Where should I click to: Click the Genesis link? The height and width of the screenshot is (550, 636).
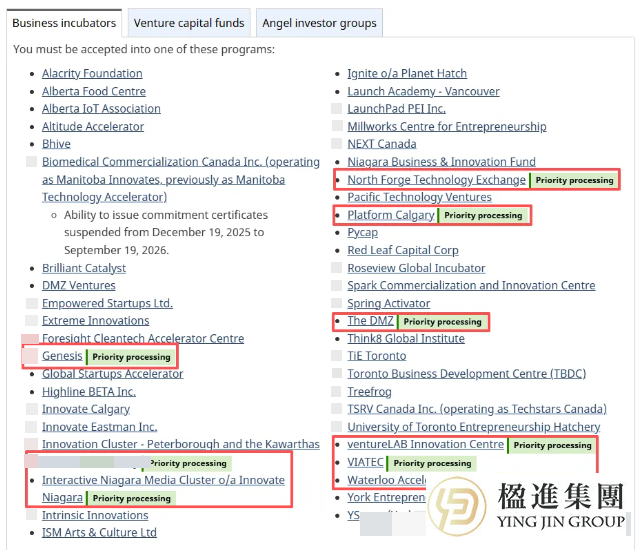click(62, 356)
